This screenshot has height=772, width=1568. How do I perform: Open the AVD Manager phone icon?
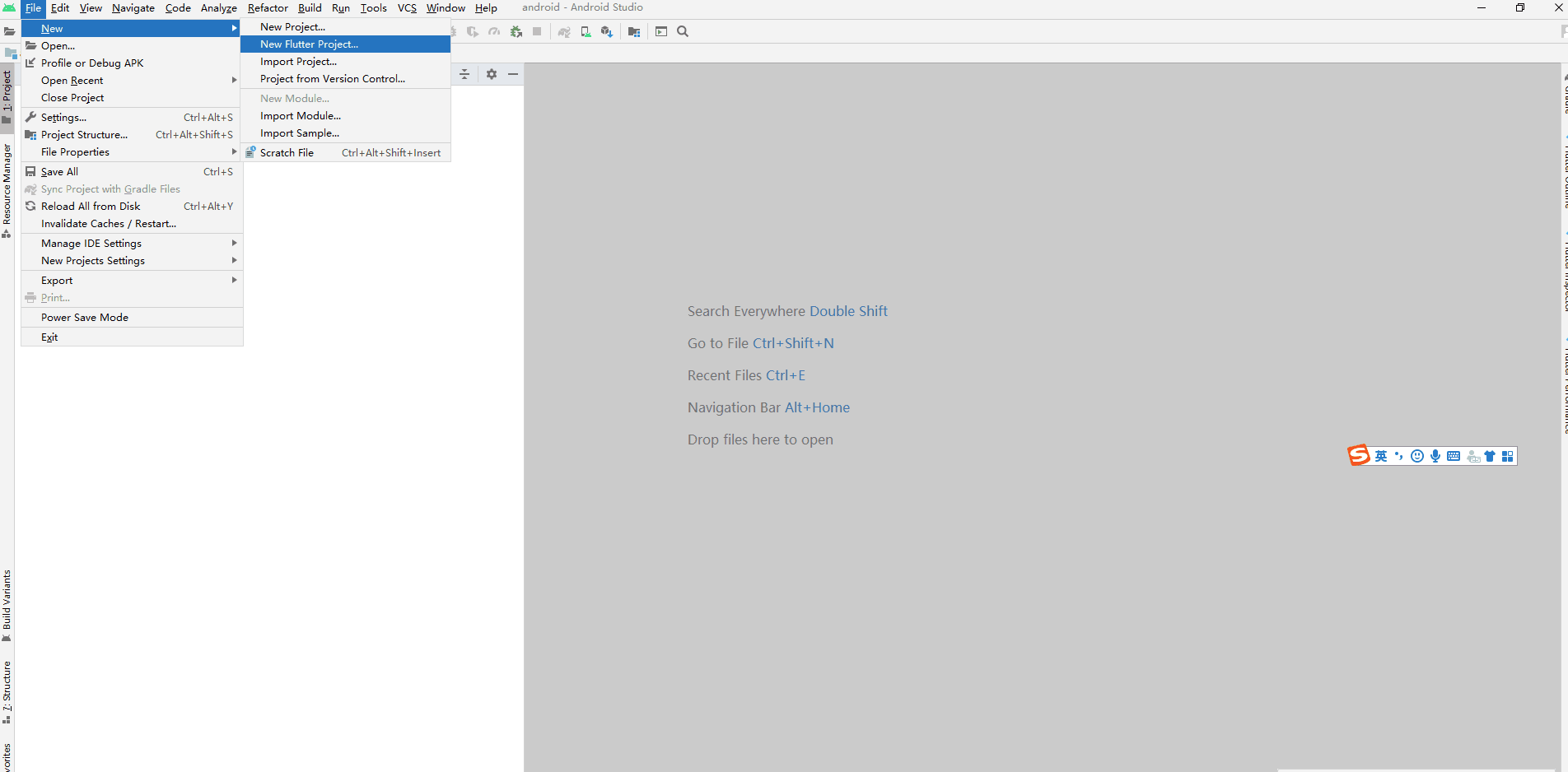[586, 31]
